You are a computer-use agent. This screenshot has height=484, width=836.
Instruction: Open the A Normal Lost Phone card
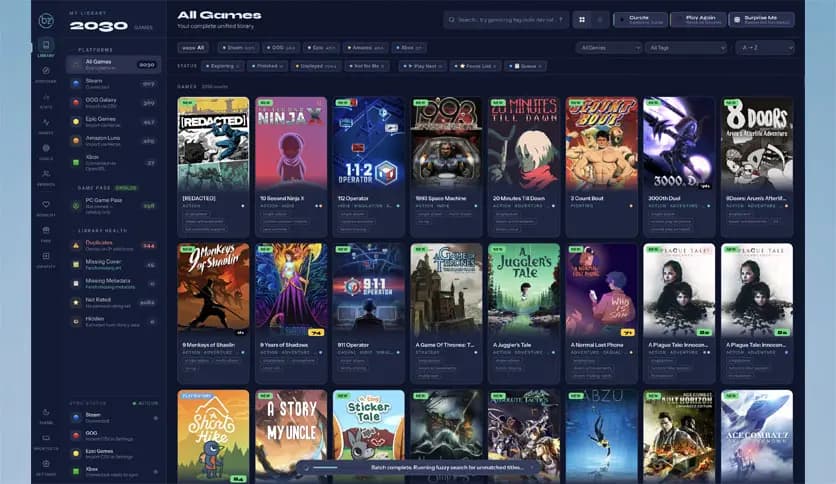click(x=601, y=313)
